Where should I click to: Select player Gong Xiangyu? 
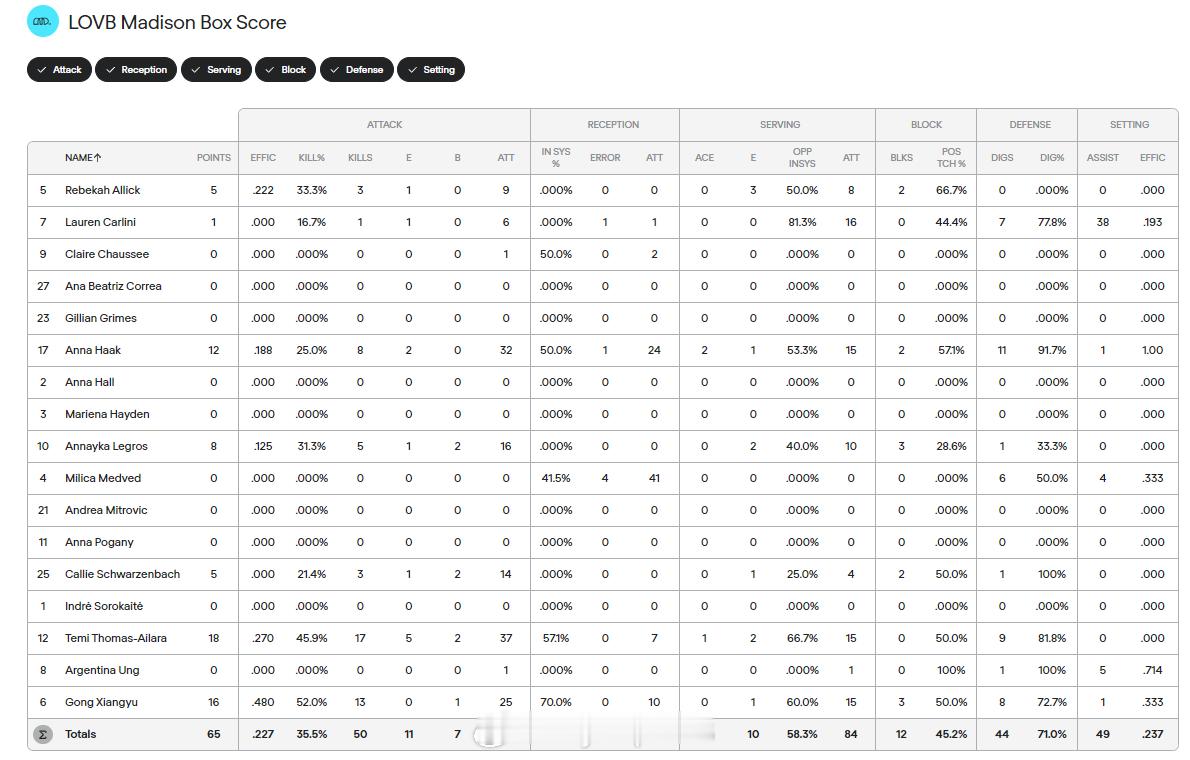(x=101, y=702)
